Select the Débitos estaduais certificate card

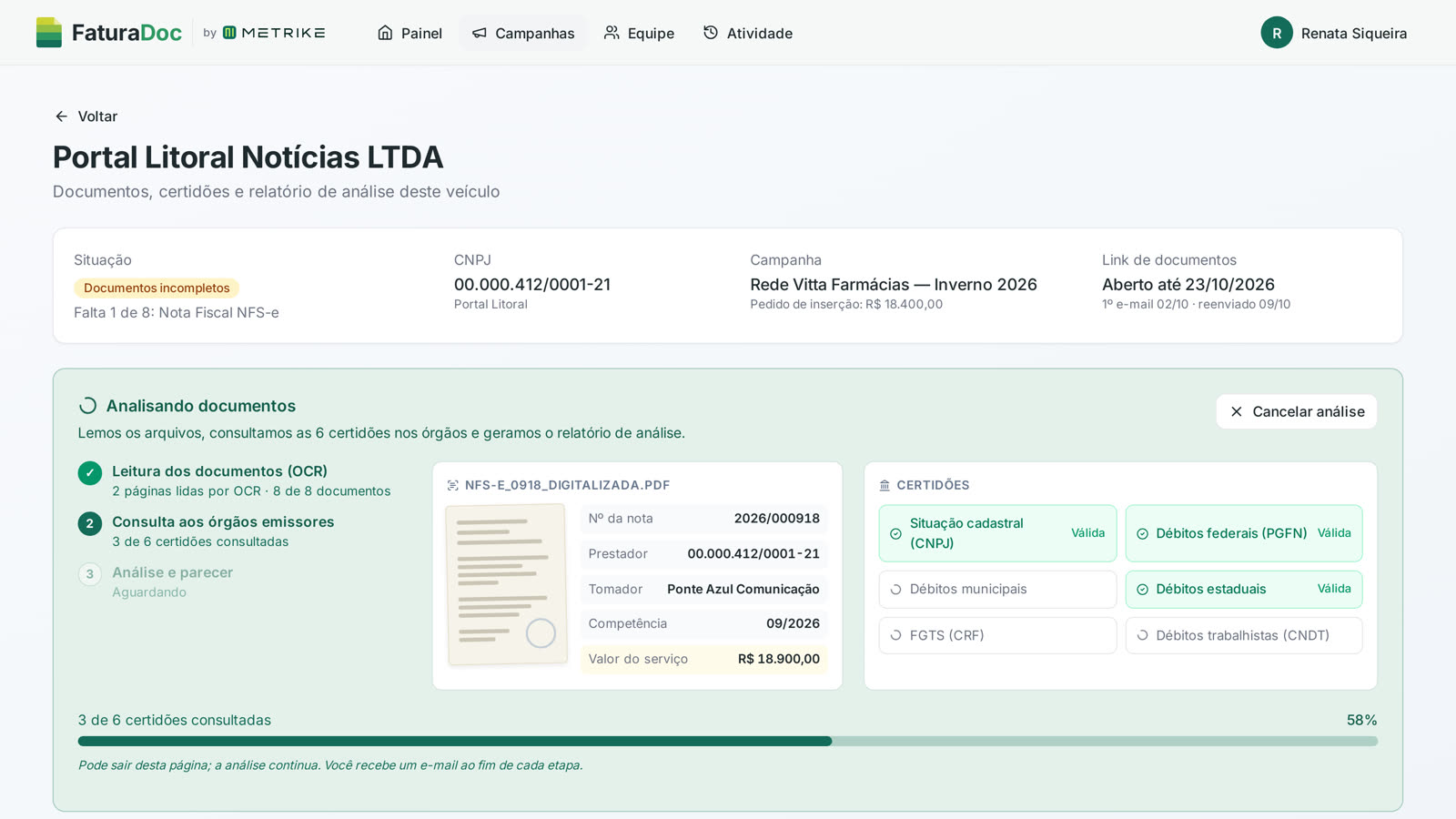1244,589
